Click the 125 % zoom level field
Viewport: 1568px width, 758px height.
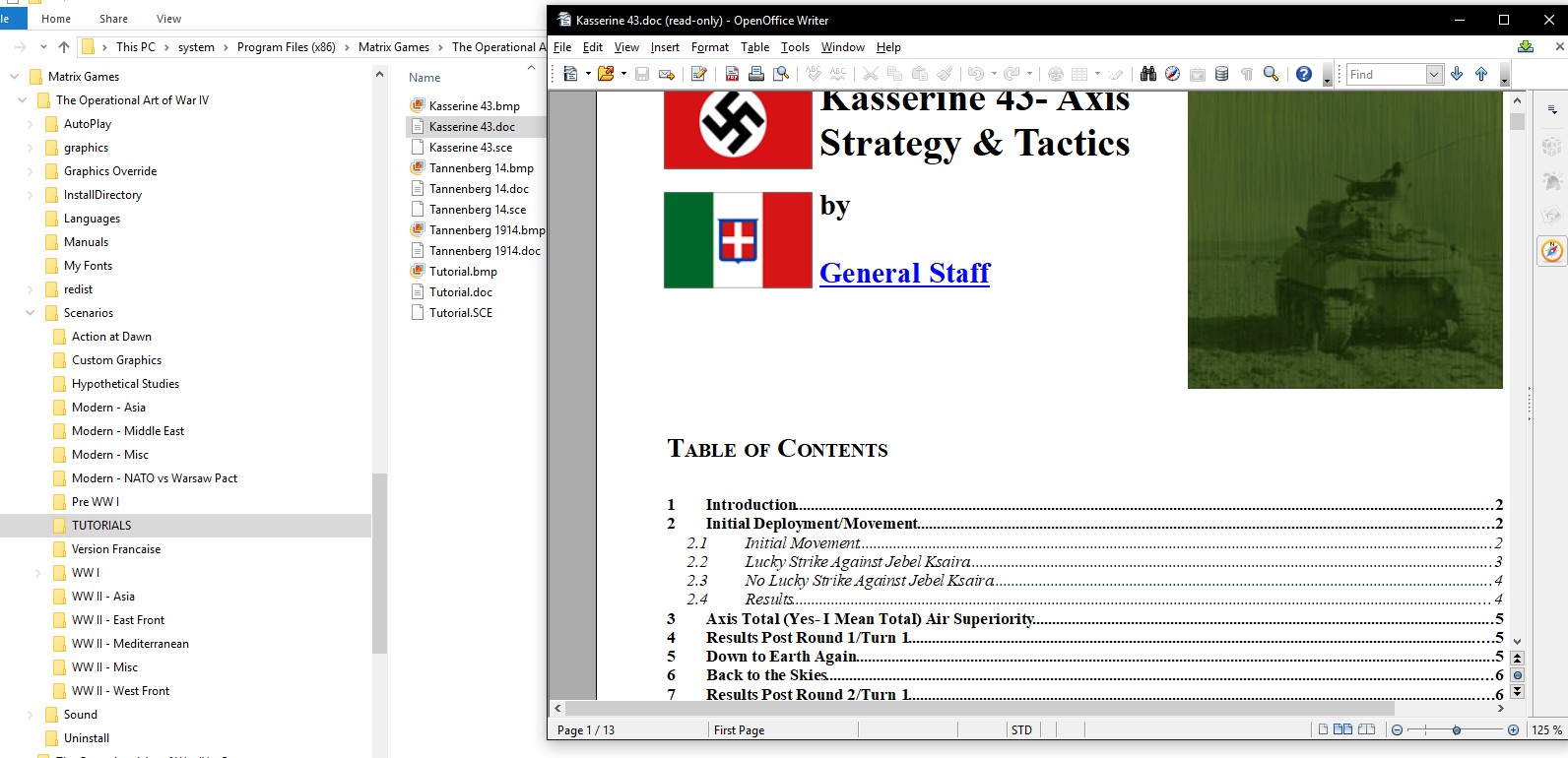pyautogui.click(x=1547, y=729)
